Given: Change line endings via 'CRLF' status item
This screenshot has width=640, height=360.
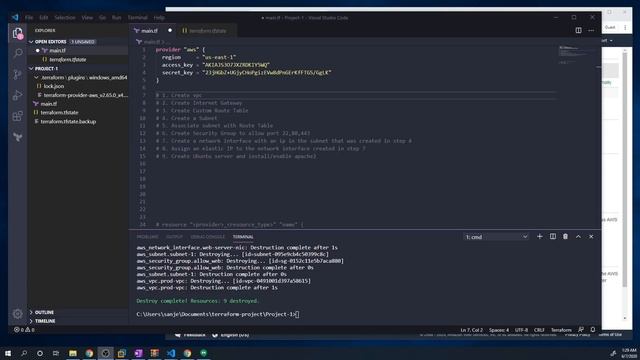Looking at the screenshot, I should (539, 330).
